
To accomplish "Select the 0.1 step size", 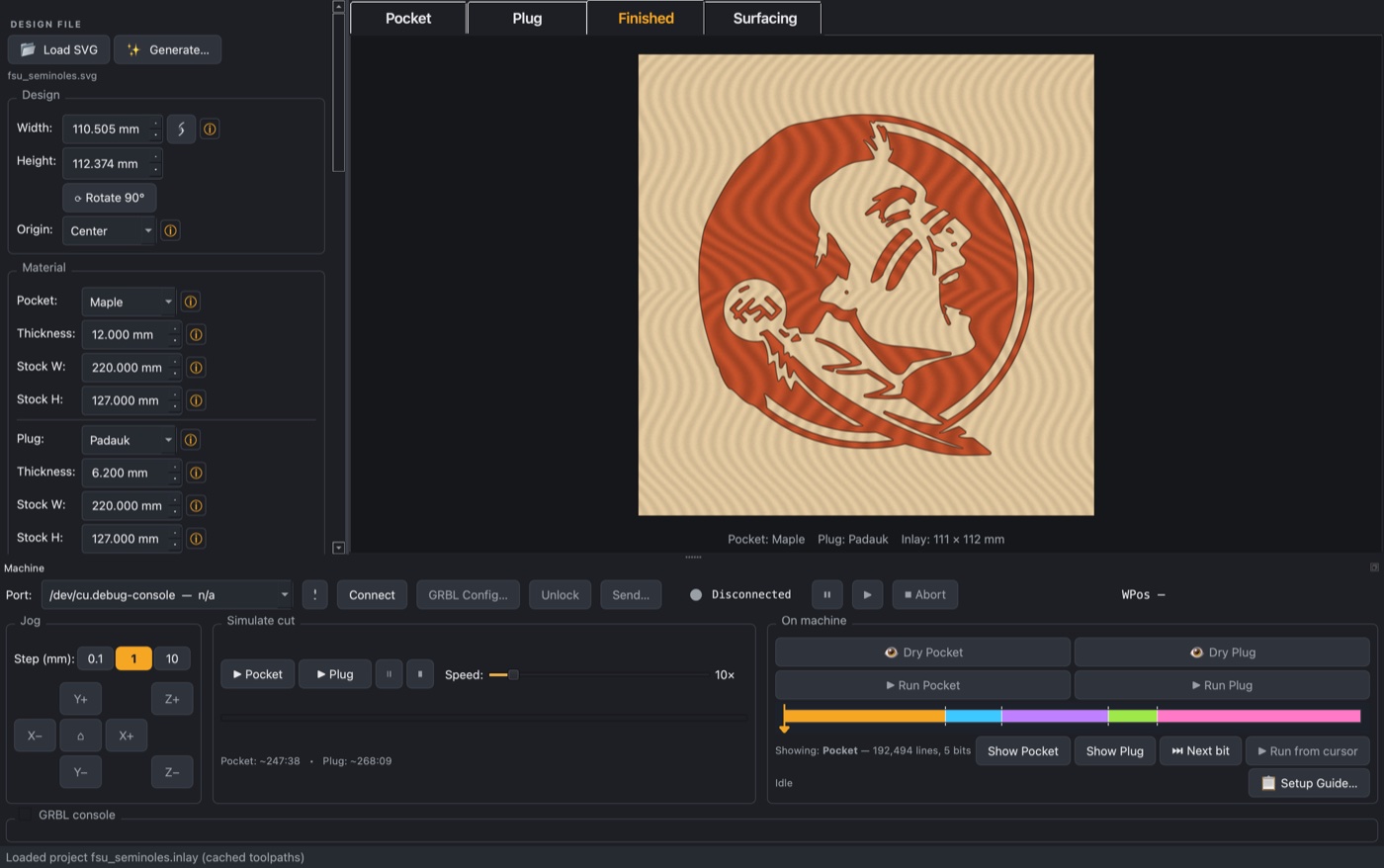I will [x=95, y=658].
